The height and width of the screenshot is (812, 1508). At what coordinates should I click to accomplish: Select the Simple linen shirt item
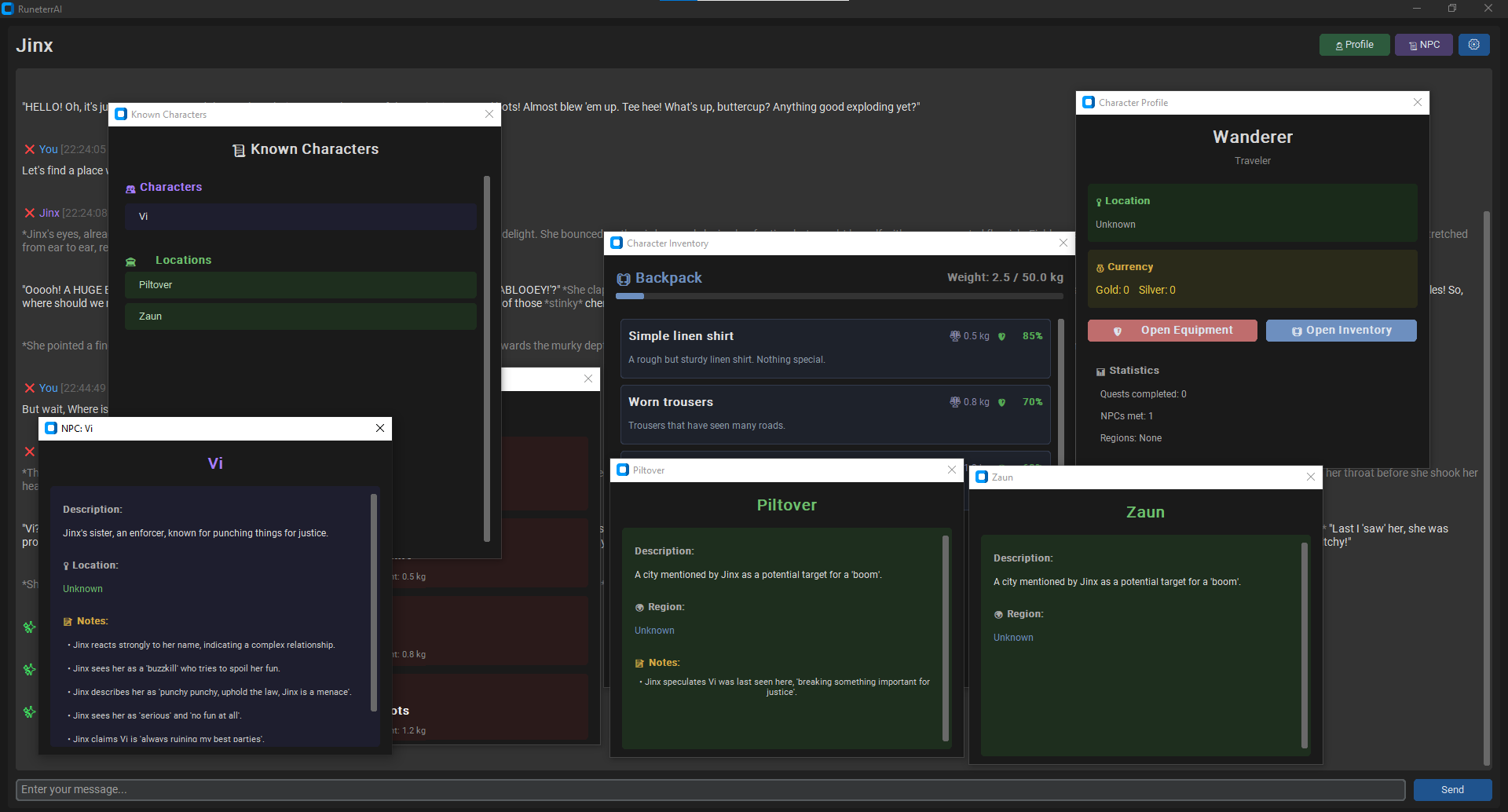pyautogui.click(x=835, y=348)
